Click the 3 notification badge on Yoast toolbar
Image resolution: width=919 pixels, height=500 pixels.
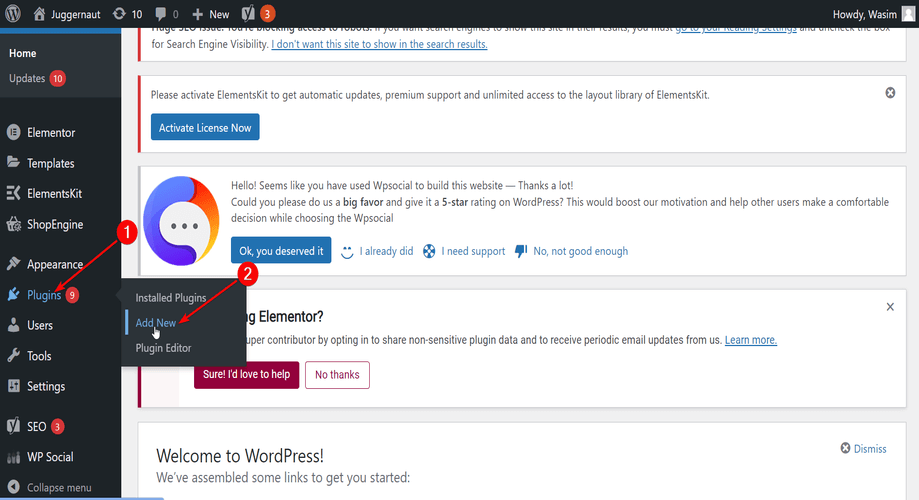267,13
